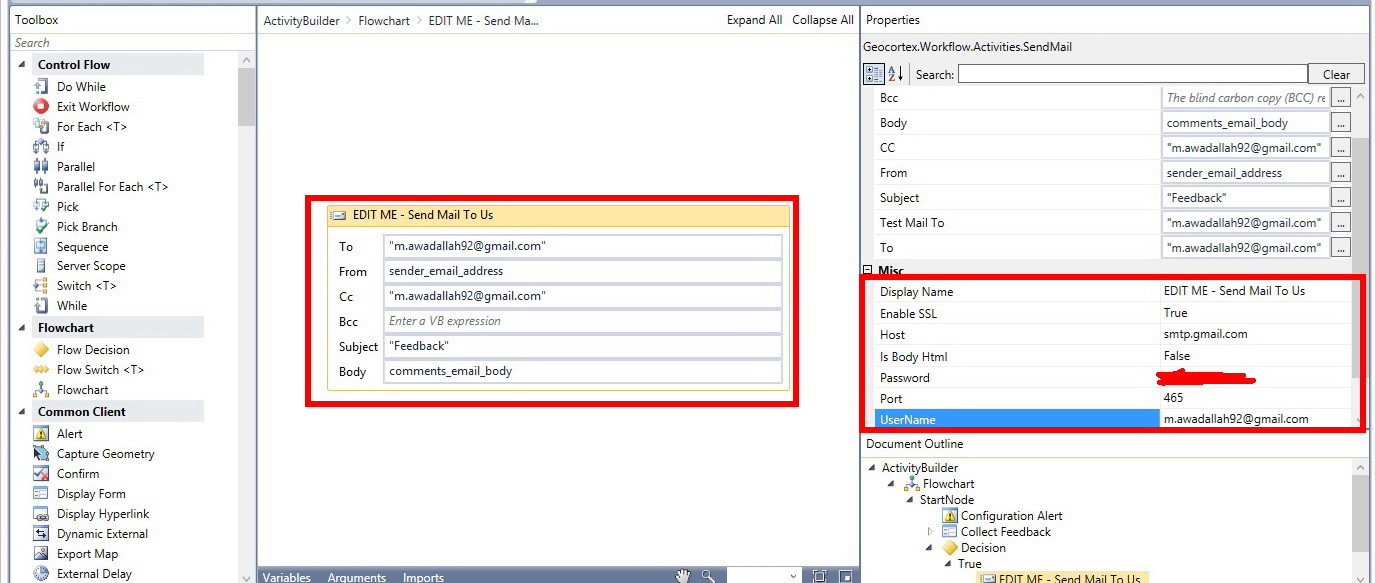
Task: Select the Pick Branch icon
Action: pos(41,226)
